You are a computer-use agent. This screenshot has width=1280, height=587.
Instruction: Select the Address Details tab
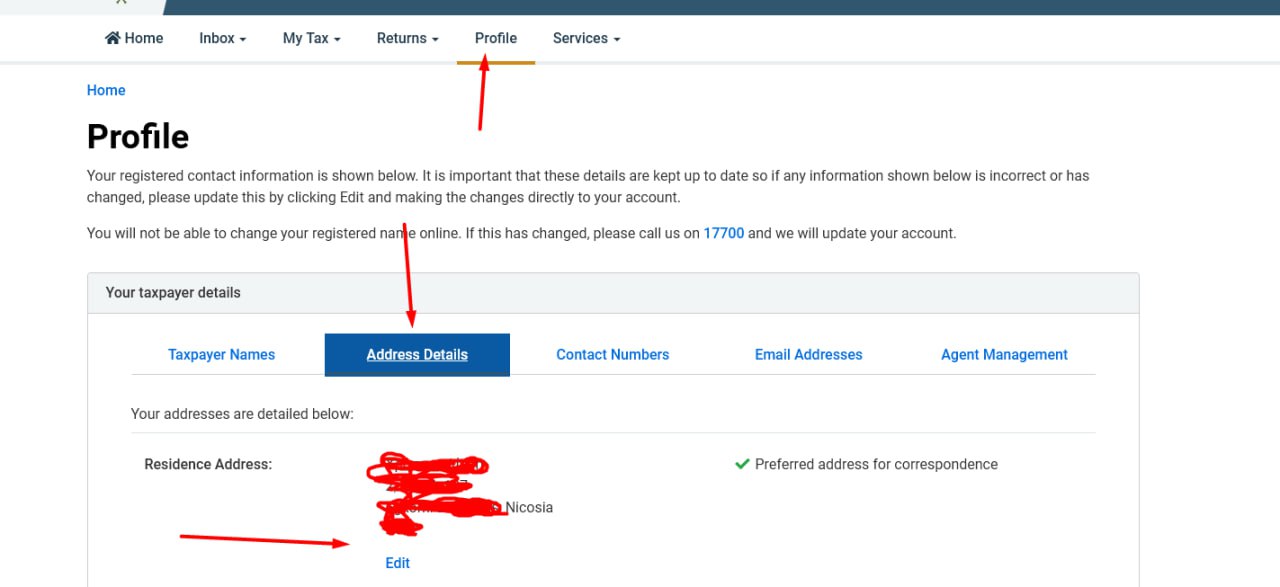[417, 354]
